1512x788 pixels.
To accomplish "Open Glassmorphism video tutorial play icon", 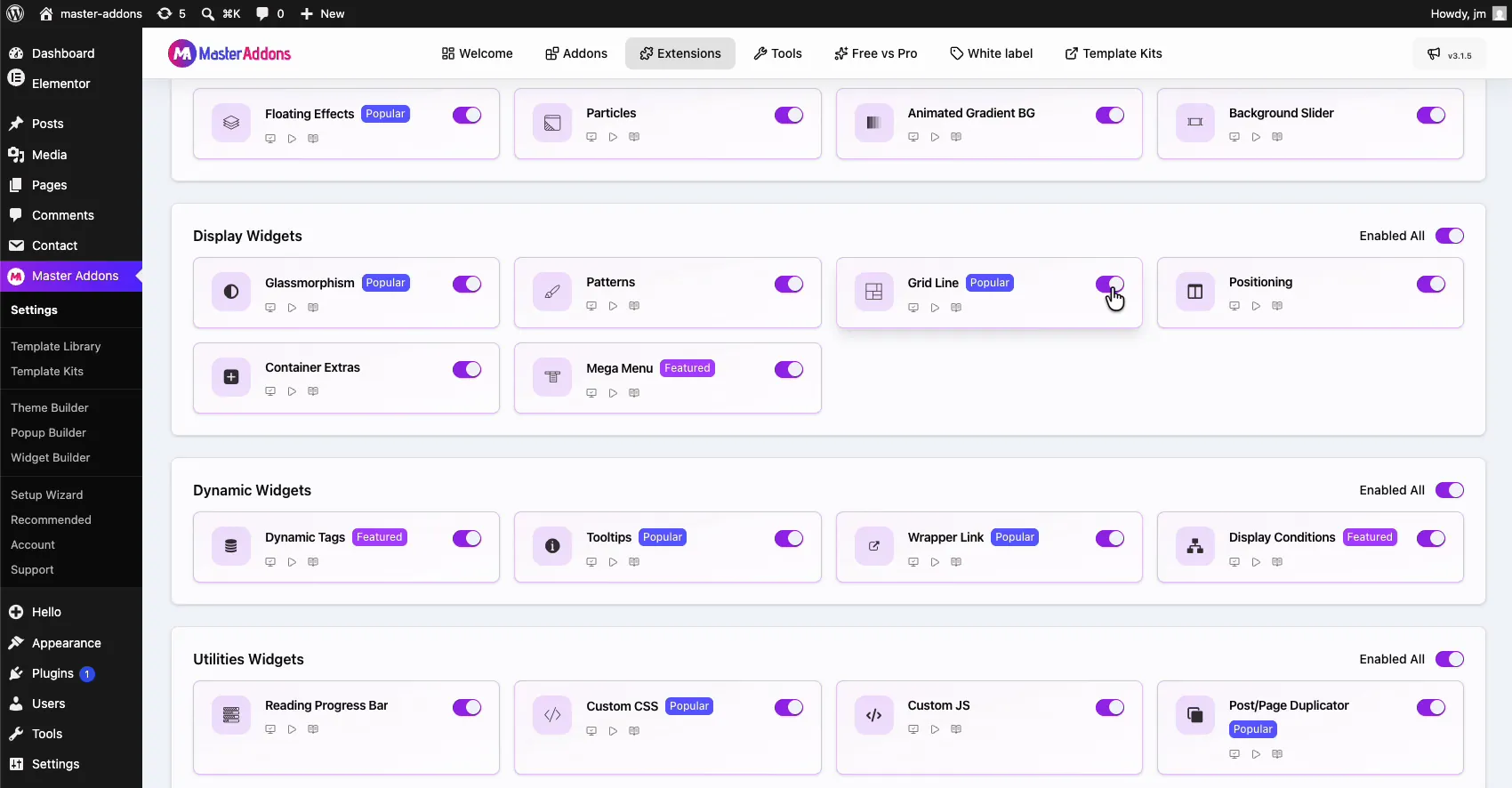I will (x=292, y=308).
